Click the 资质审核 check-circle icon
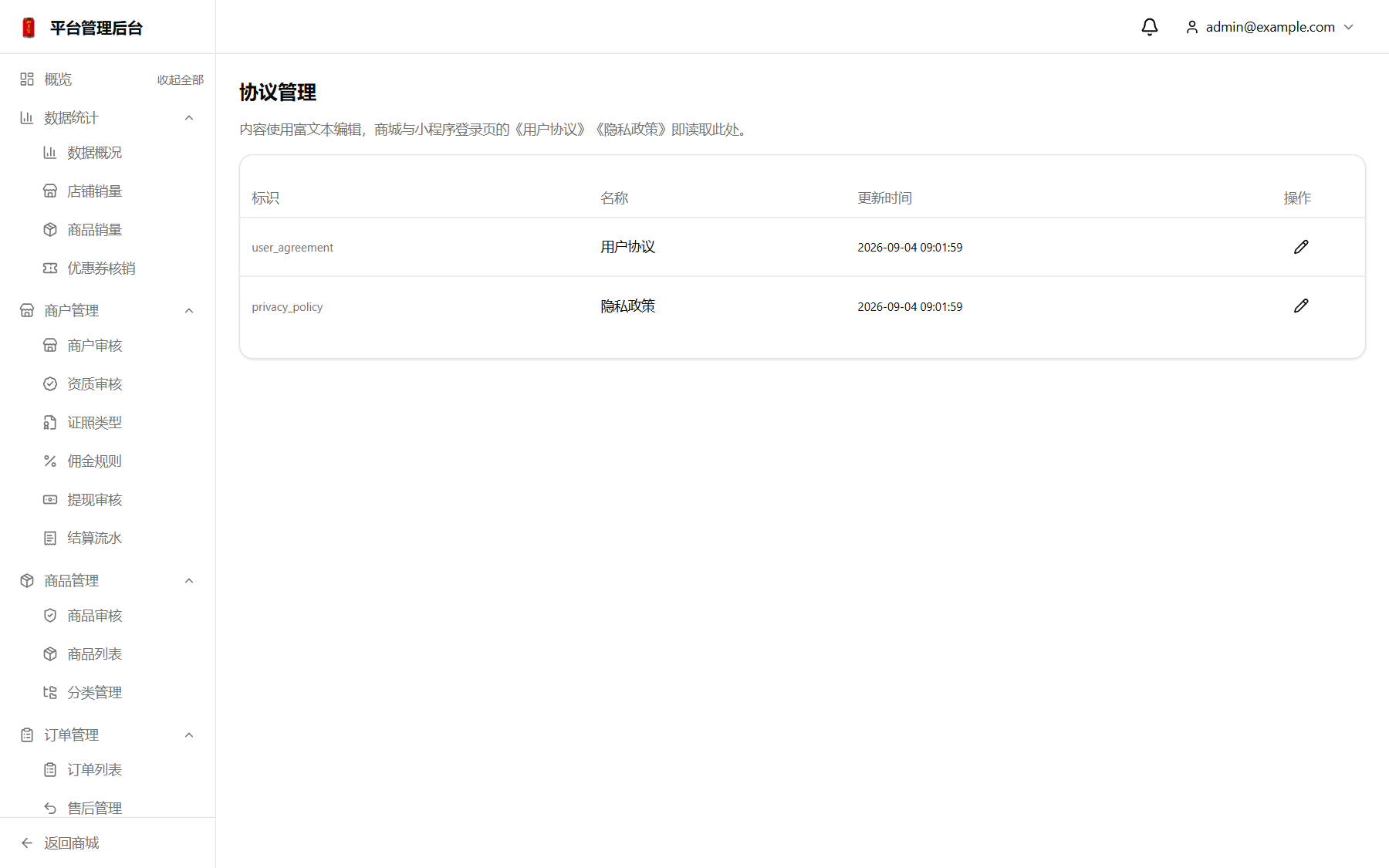 [x=50, y=383]
